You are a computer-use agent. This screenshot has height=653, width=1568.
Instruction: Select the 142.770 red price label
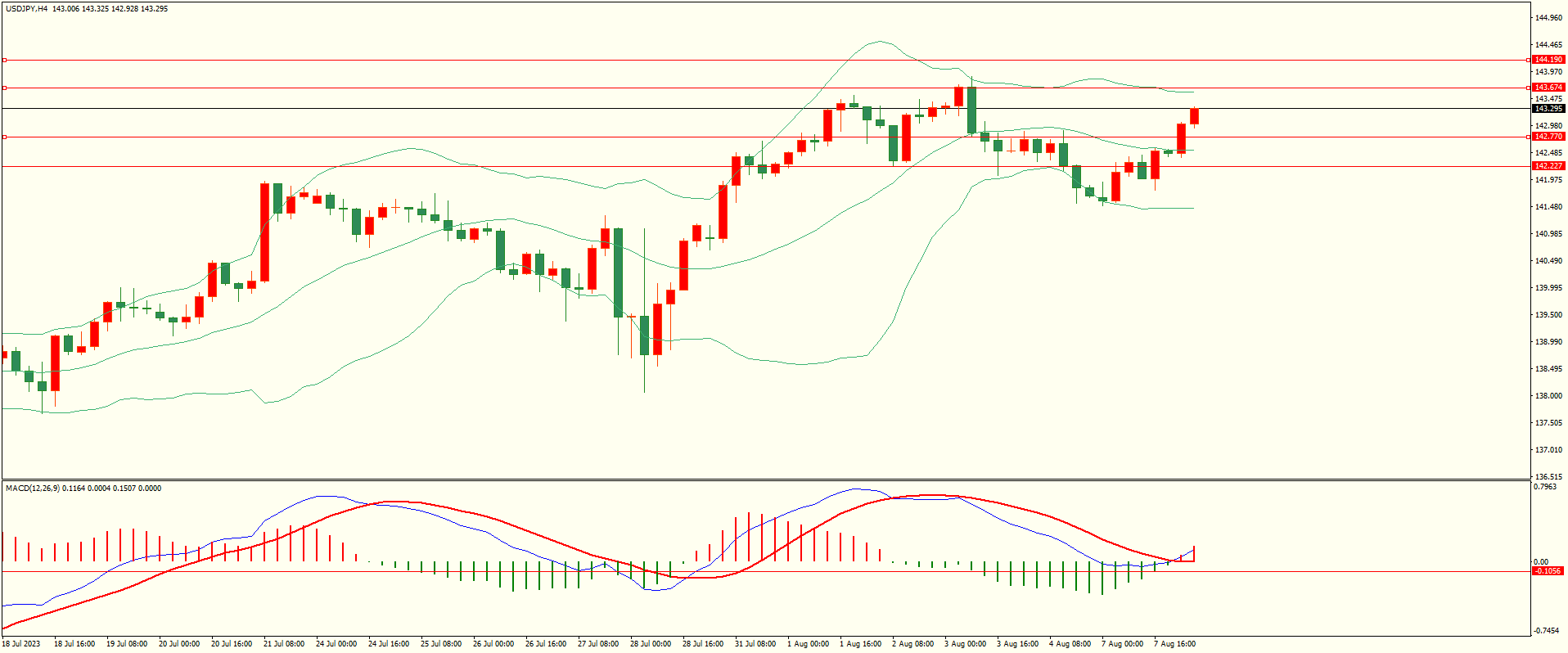pyautogui.click(x=1548, y=137)
